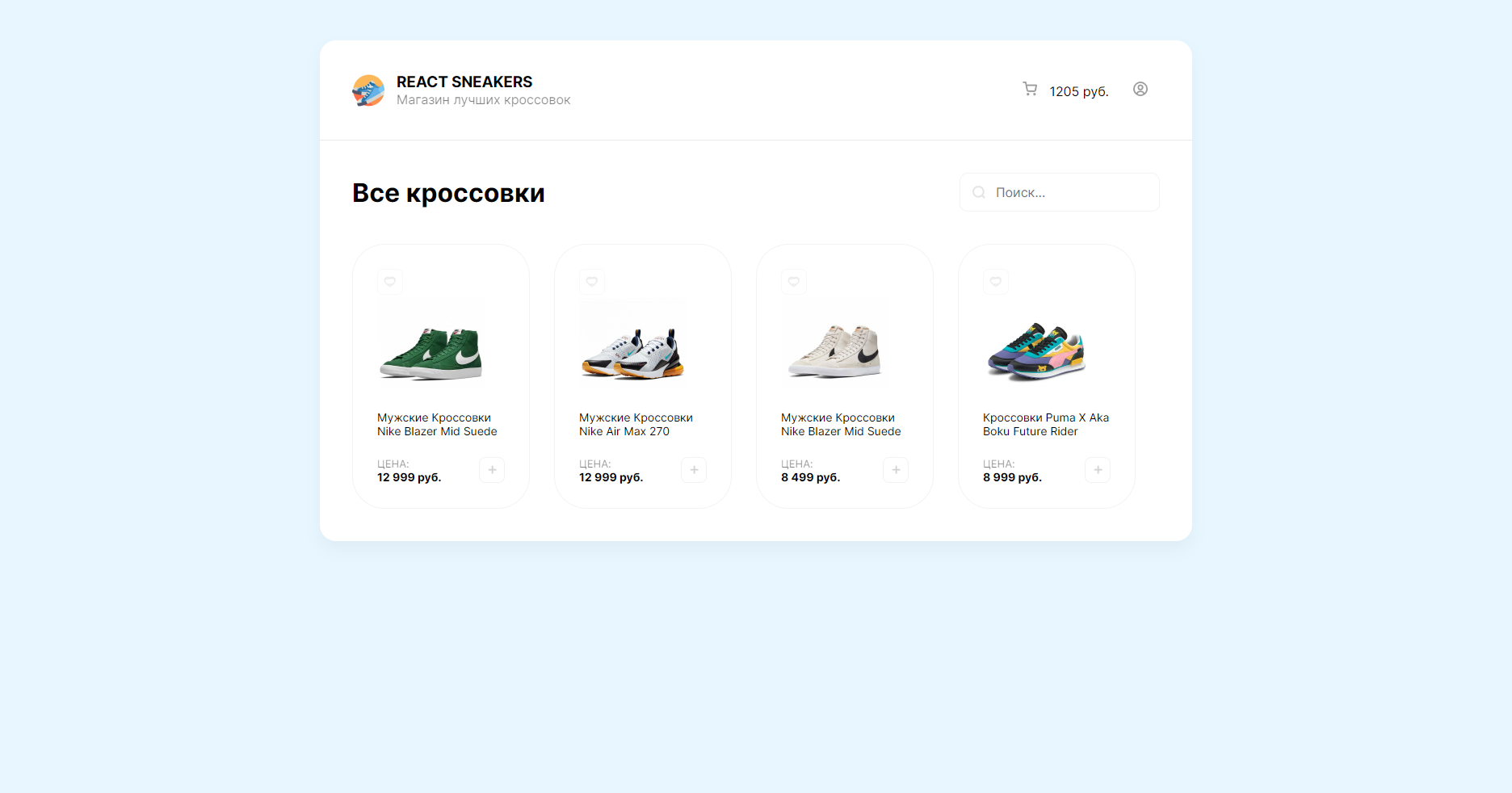Click the Nike Blazer Mid Suede product title

tap(436, 424)
